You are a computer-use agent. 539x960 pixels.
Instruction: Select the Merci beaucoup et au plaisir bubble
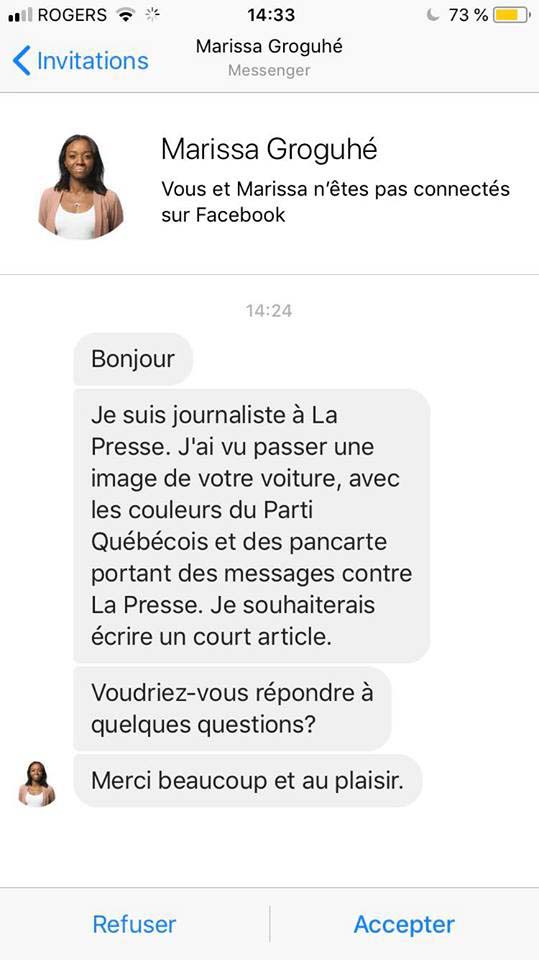click(x=247, y=781)
